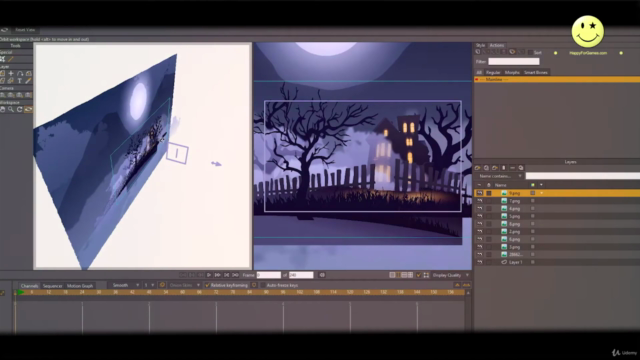Viewport: 640px width, 360px height.
Task: Select the 6.png layer row
Action: pyautogui.click(x=557, y=239)
